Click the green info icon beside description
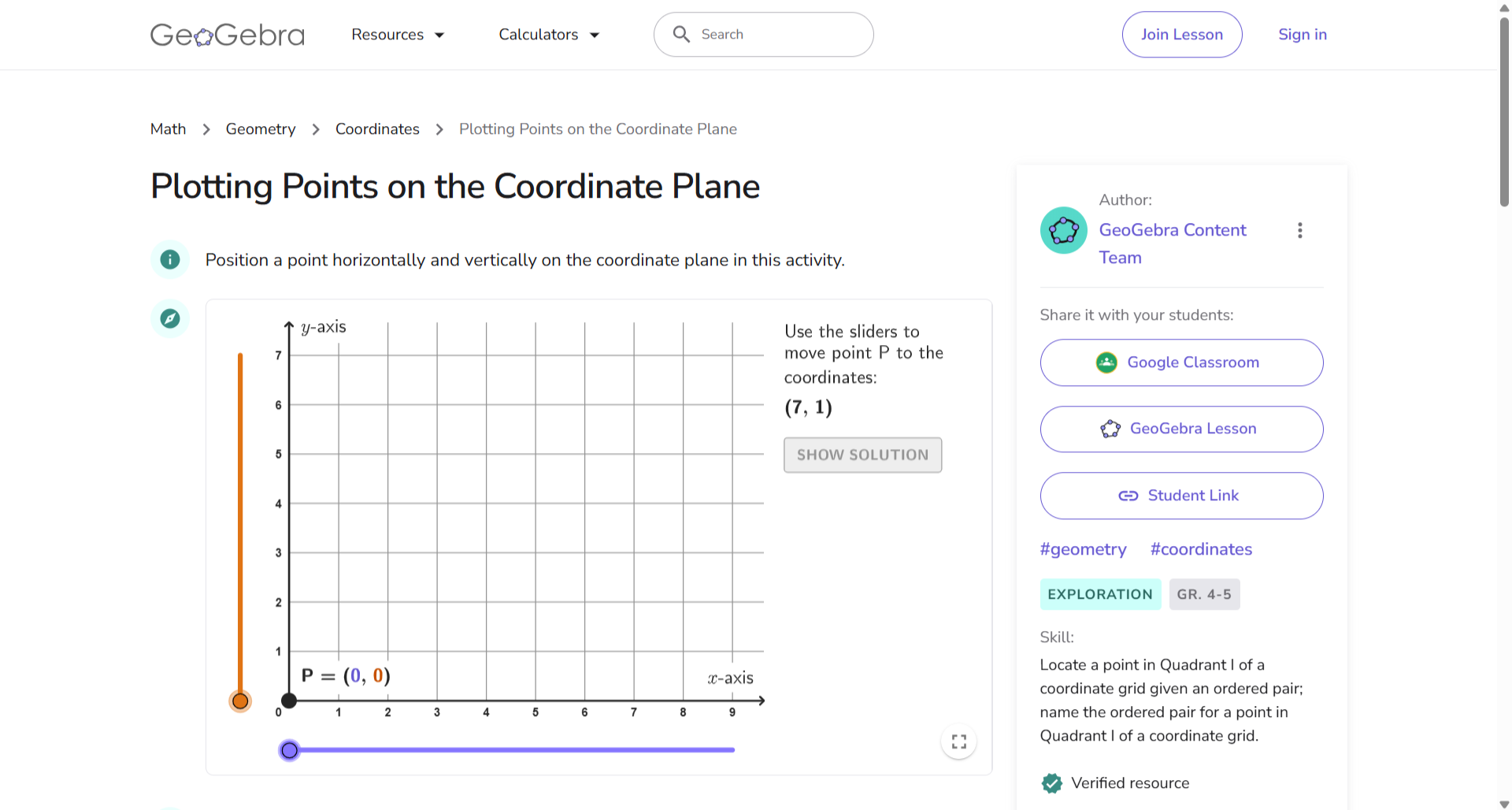 click(x=170, y=260)
